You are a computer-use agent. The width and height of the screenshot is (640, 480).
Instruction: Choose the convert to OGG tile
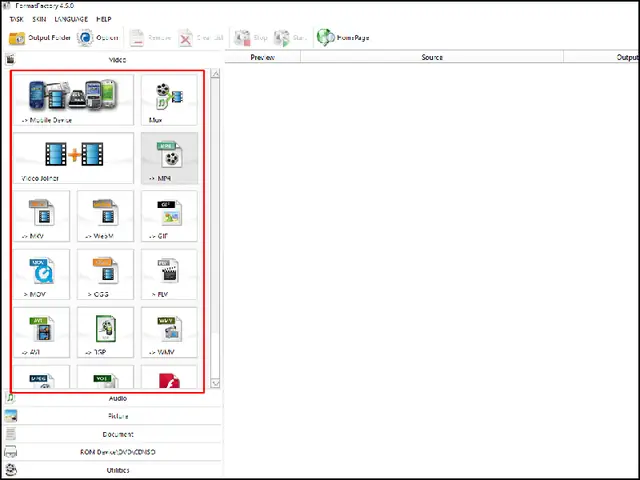pos(105,274)
